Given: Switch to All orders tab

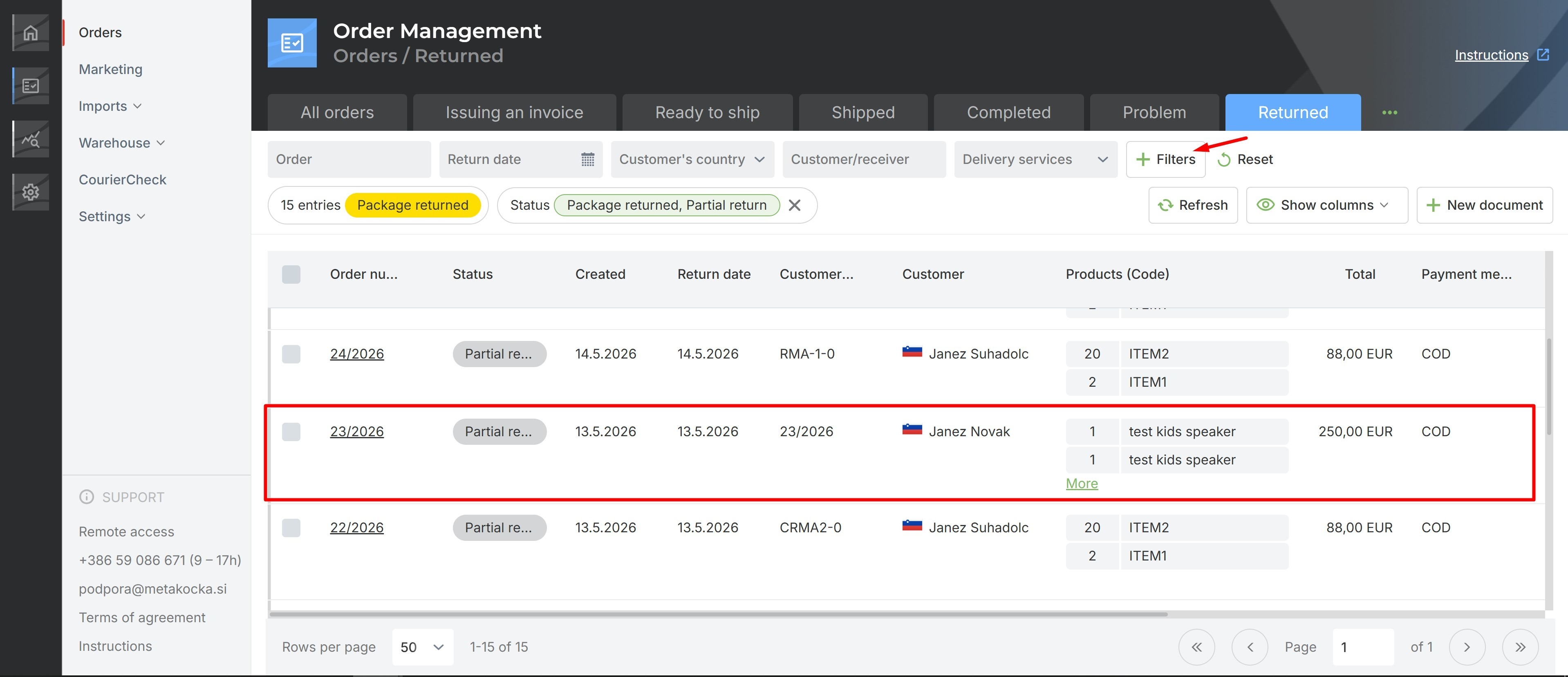Looking at the screenshot, I should [x=337, y=113].
